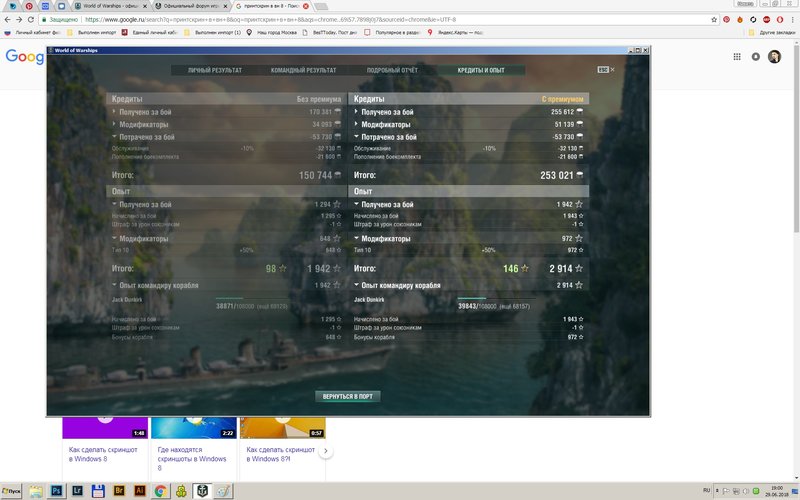The height and width of the screenshot is (500, 800).
Task: Open Google notifications bell
Action: 756,57
